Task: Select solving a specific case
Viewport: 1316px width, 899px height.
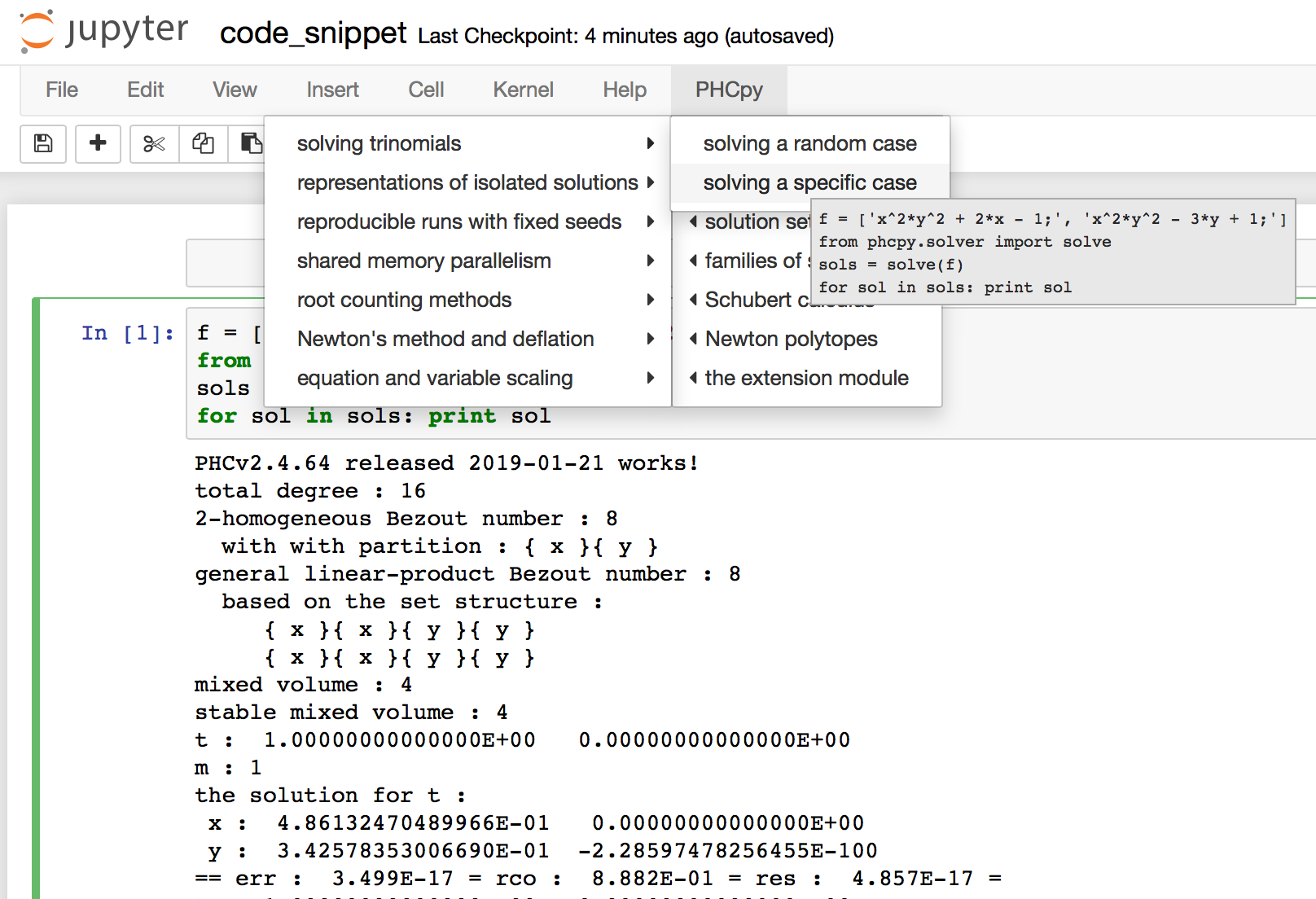Action: 809,182
